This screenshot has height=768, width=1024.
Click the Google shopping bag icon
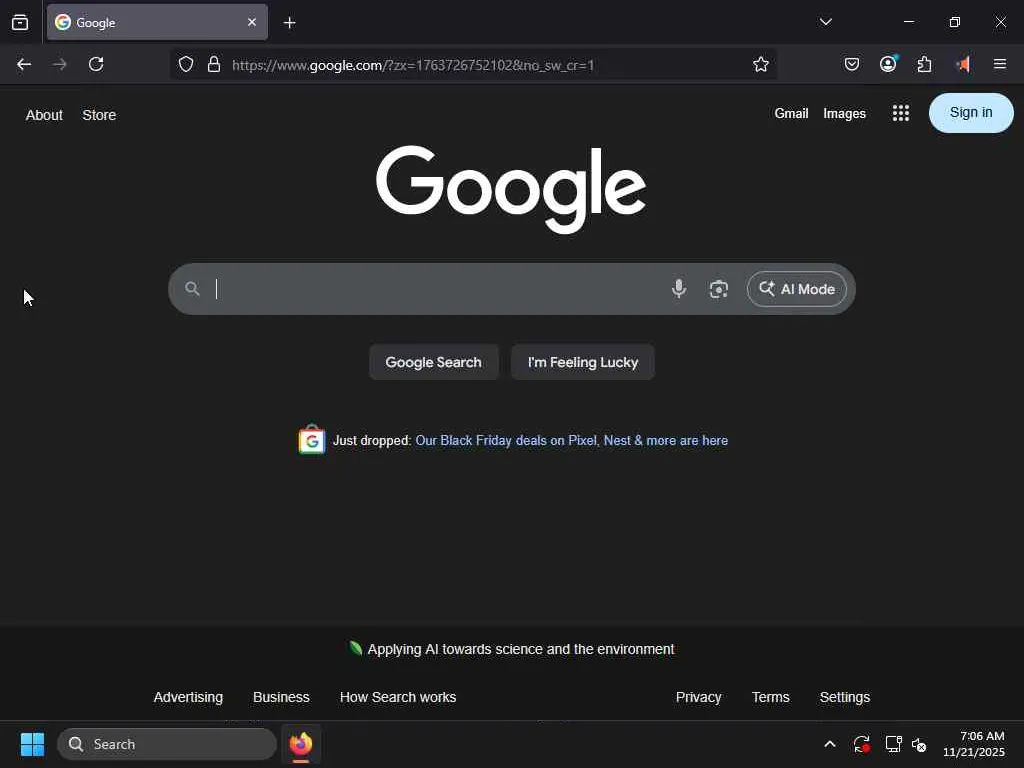click(312, 440)
